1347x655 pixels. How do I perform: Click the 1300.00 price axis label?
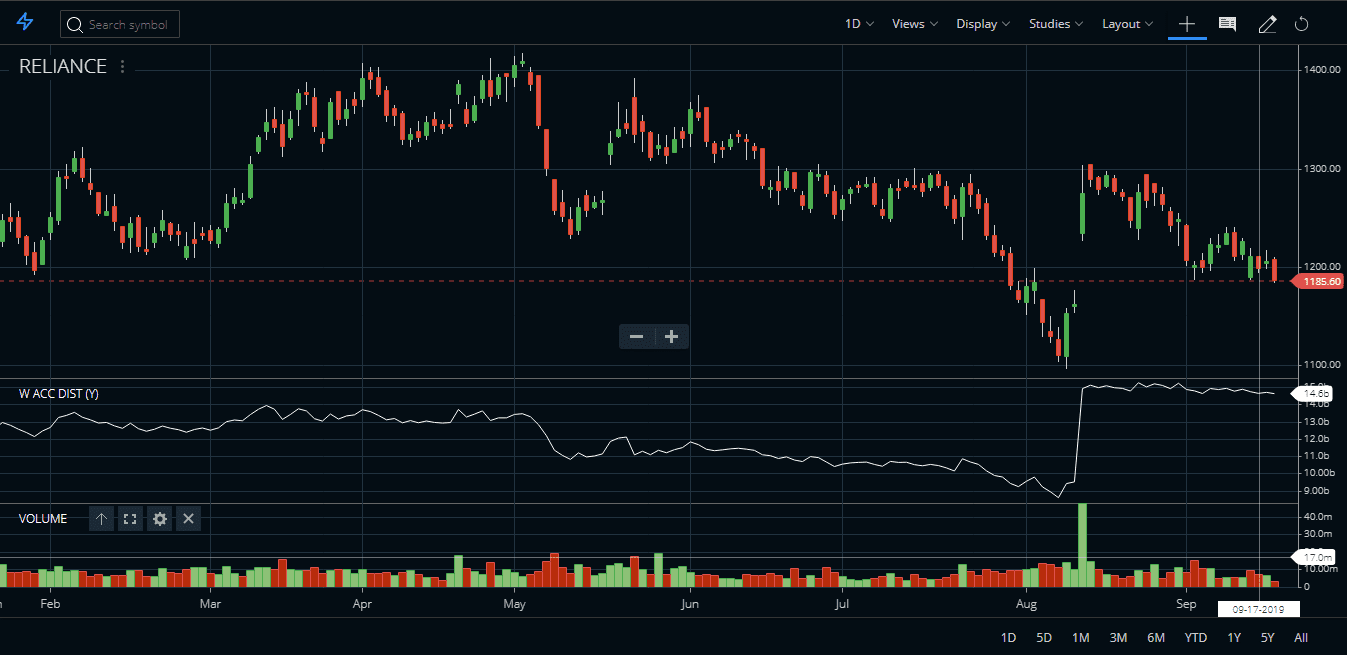tap(1322, 168)
